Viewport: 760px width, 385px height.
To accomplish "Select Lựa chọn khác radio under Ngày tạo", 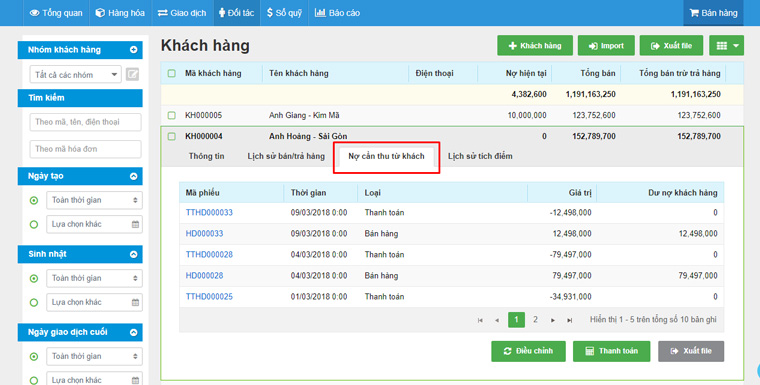I will (x=34, y=225).
